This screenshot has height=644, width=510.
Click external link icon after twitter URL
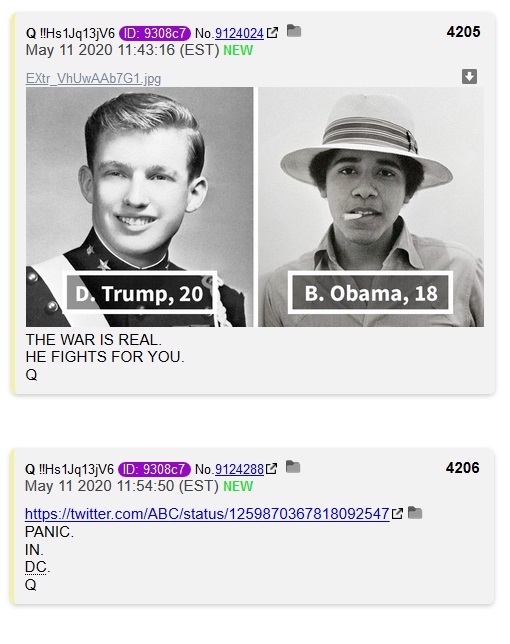point(397,513)
